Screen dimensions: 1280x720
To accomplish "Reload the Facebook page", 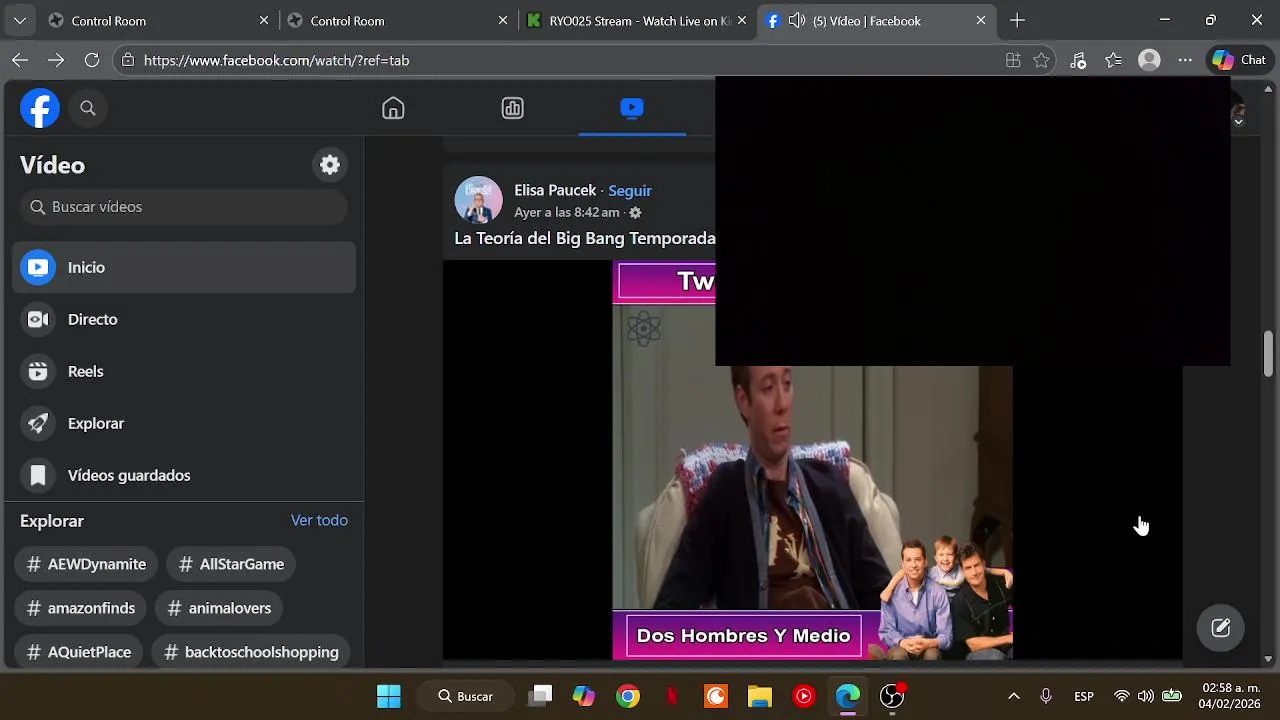I will [92, 60].
